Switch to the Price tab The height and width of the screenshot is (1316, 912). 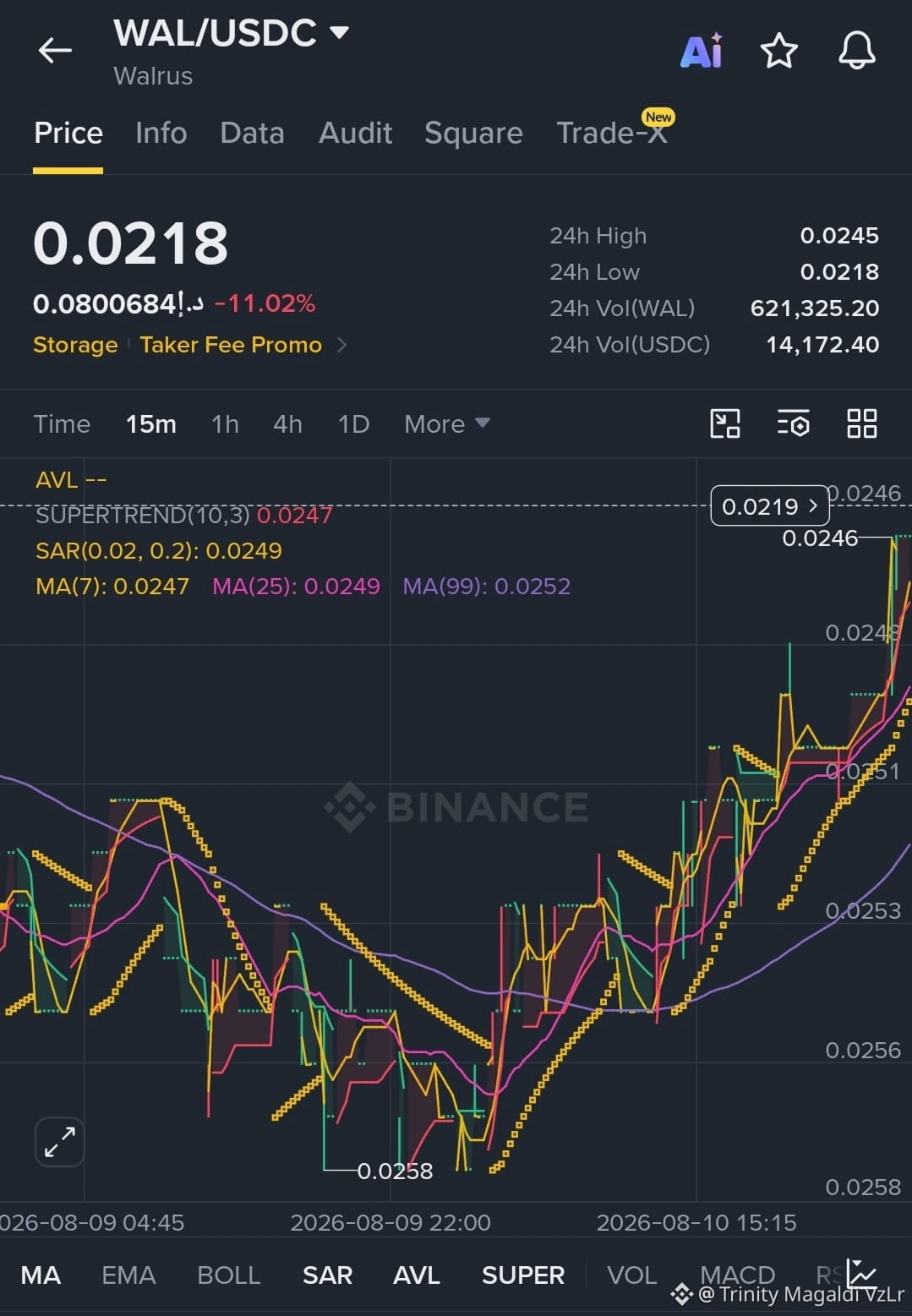point(68,133)
